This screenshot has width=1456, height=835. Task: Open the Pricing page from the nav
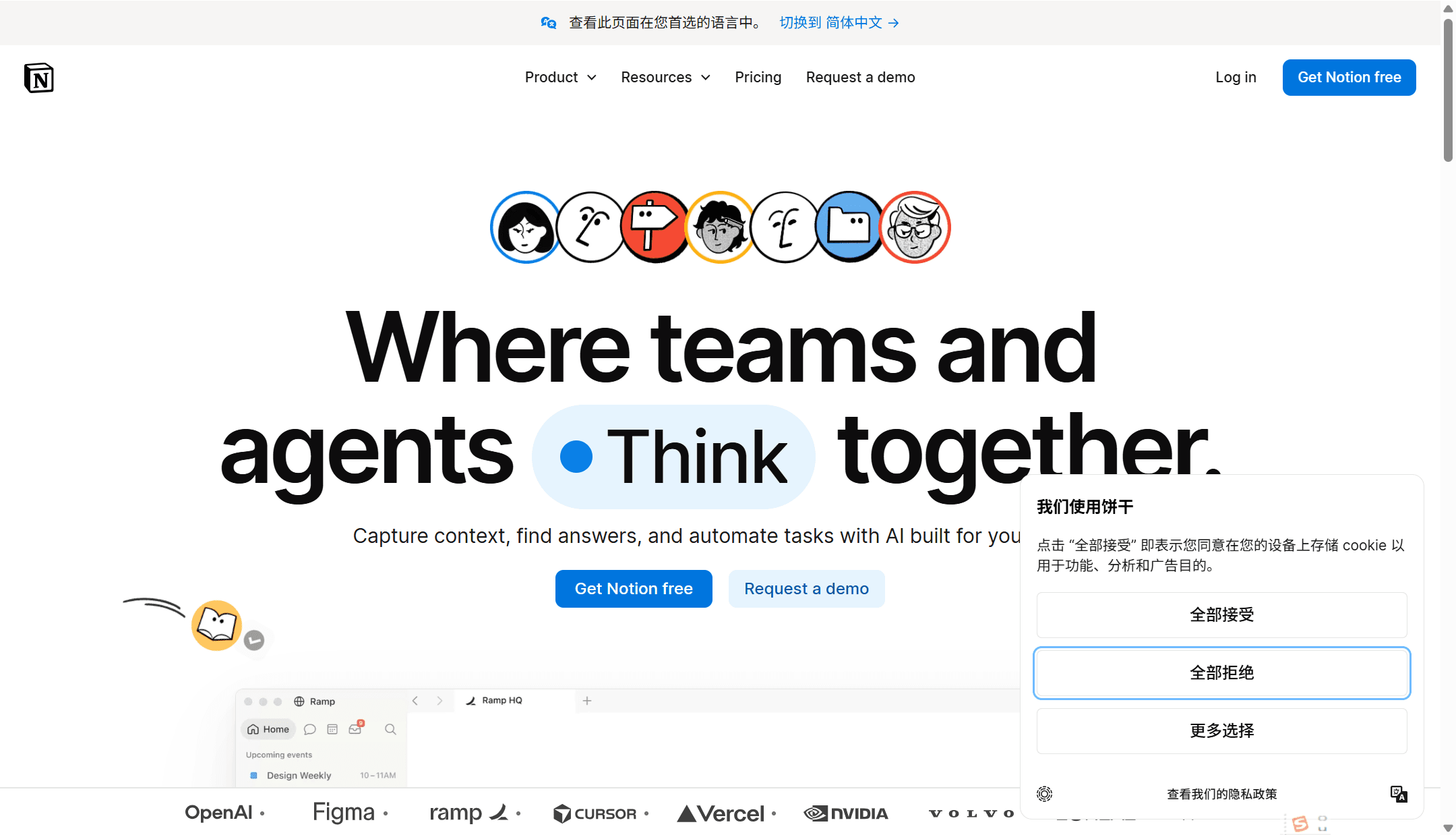click(758, 78)
